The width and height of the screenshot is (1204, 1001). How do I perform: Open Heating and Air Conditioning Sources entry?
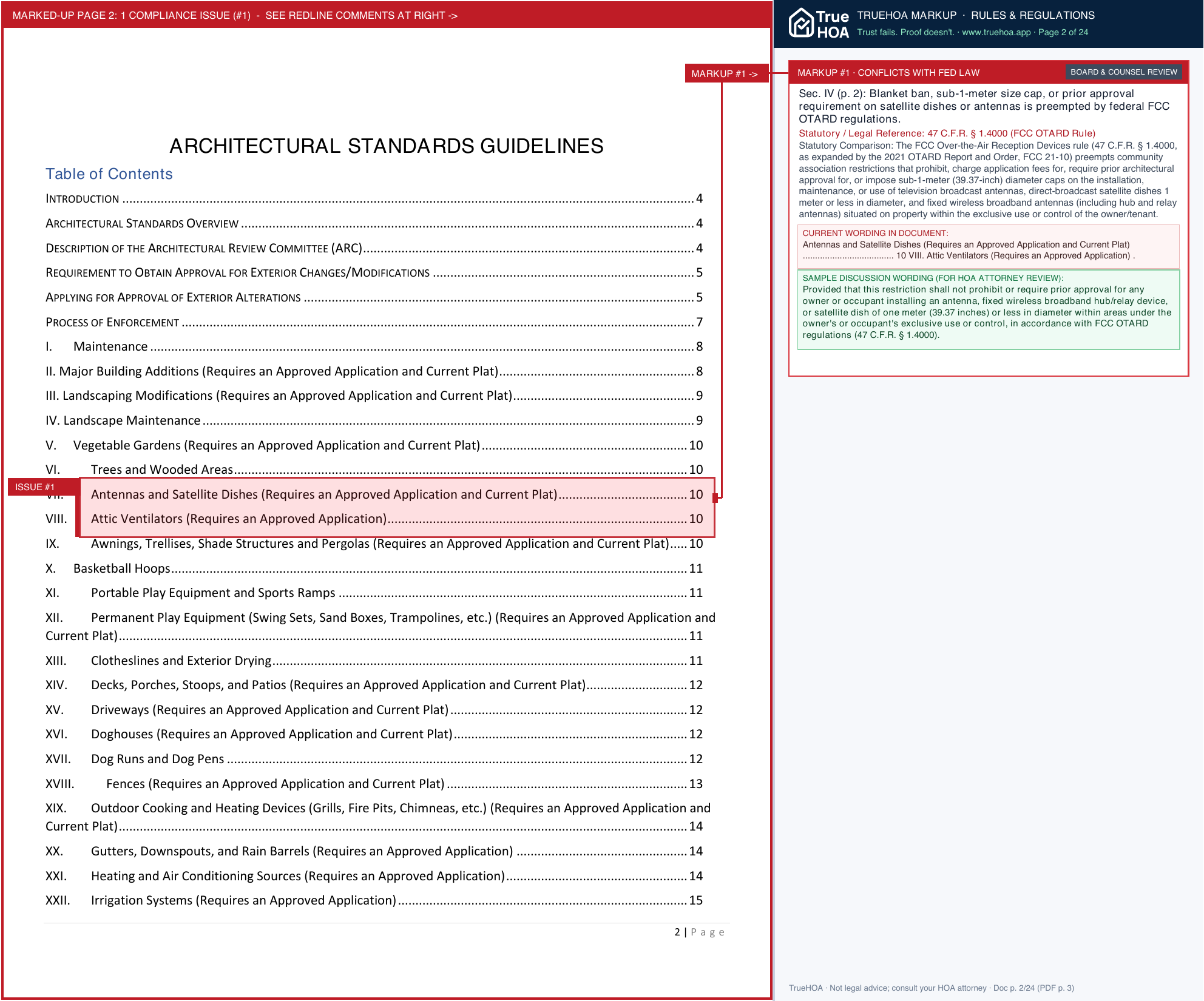[374, 876]
